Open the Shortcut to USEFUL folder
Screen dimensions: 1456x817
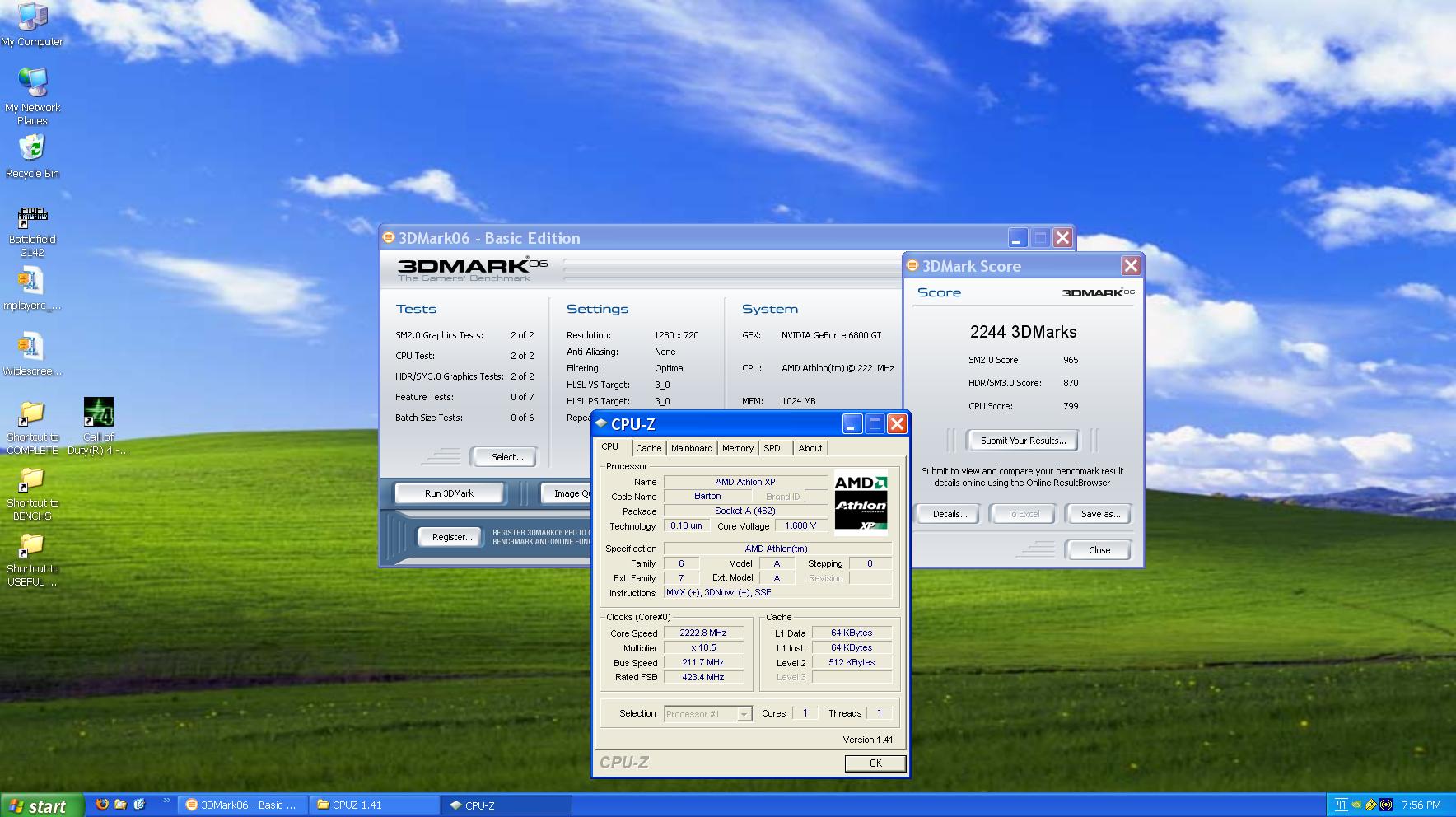[32, 560]
